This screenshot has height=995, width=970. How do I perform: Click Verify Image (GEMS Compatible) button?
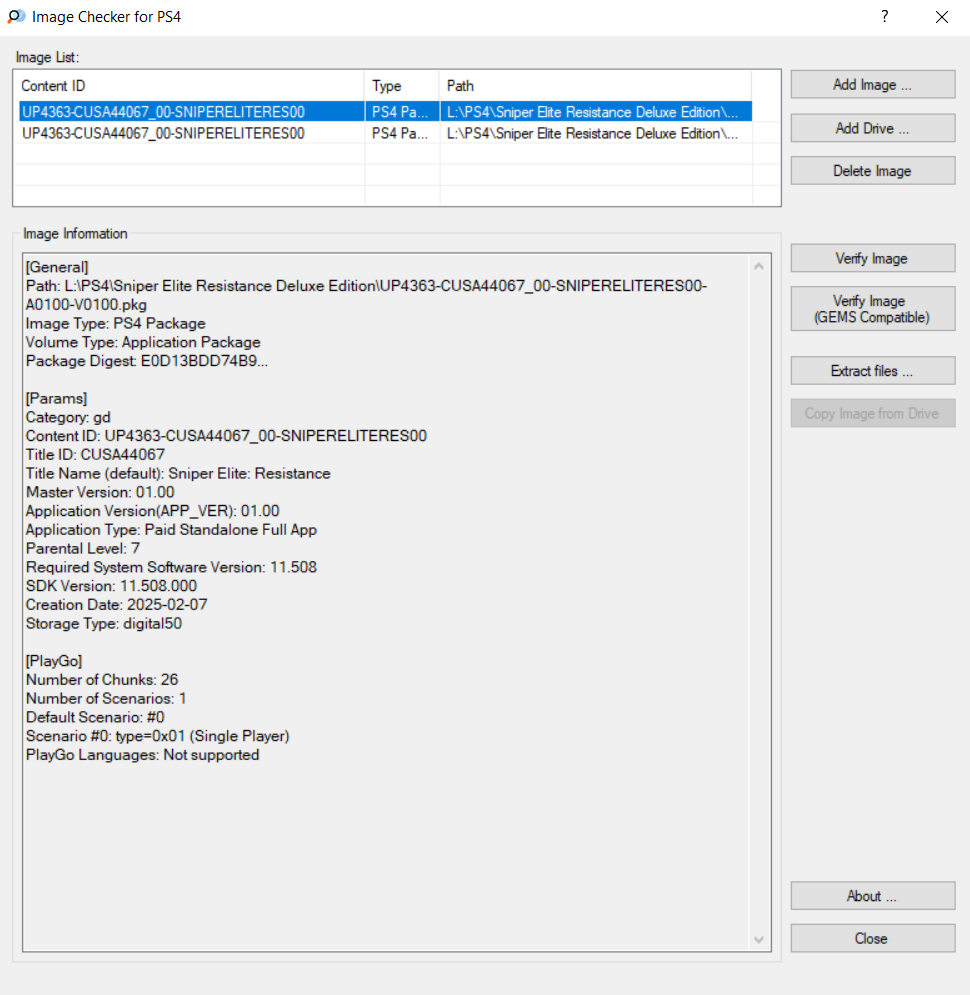point(872,309)
